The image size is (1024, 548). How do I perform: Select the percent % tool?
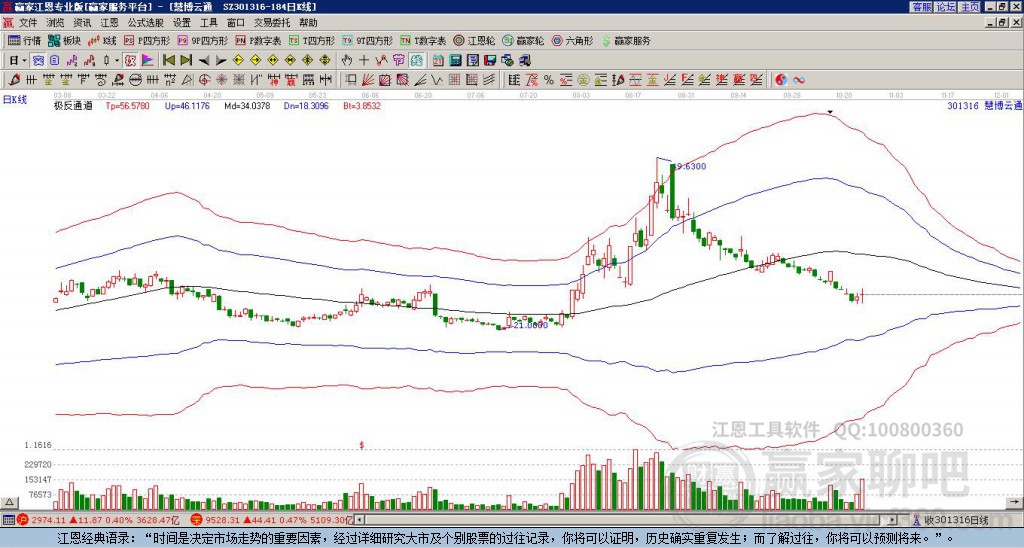[549, 80]
